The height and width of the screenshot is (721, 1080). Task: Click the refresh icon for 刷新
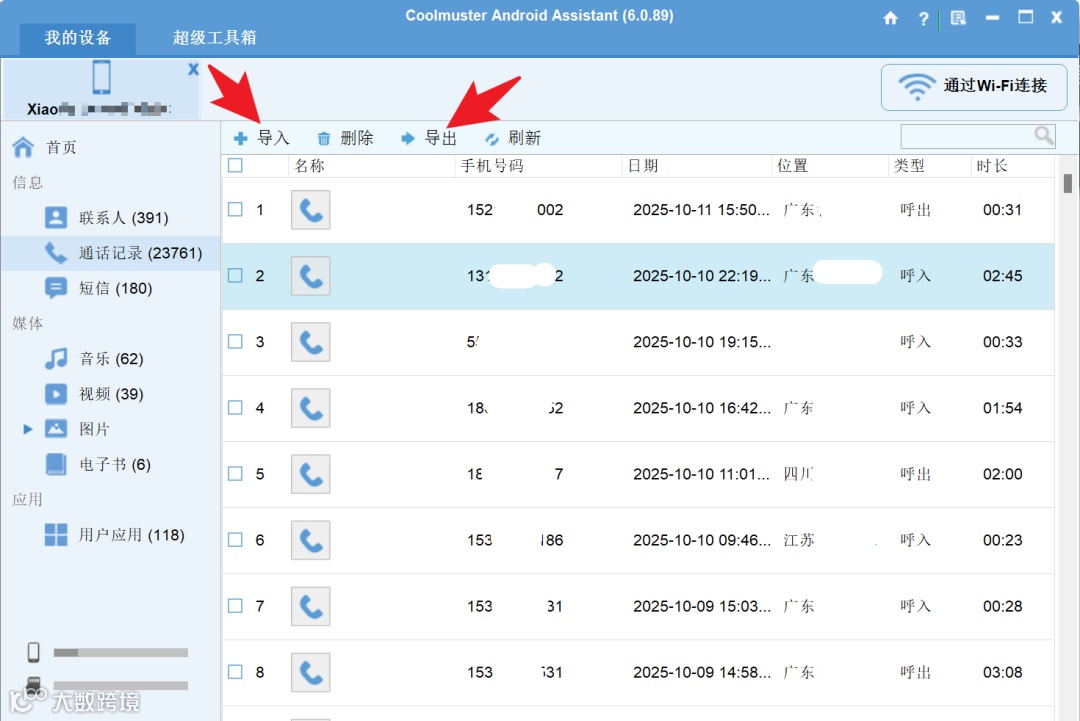point(492,138)
